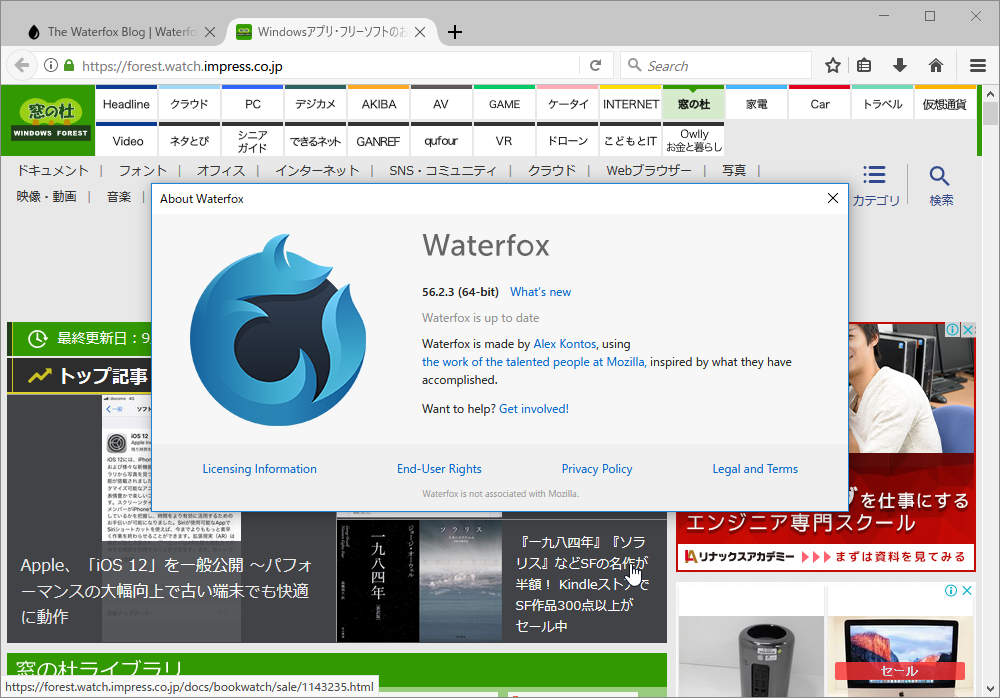Go to home page via house icon
Viewport: 1000px width, 698px height.
click(x=935, y=65)
